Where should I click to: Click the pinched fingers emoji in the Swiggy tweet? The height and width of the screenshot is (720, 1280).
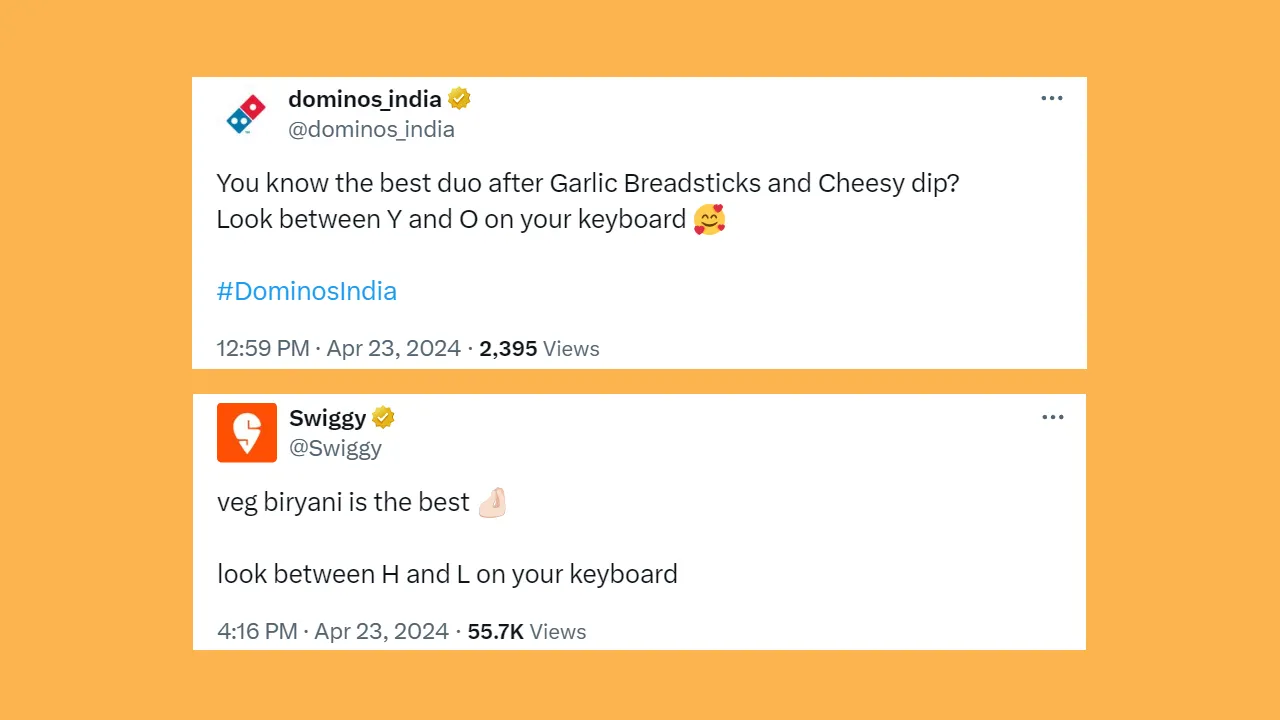tap(492, 502)
